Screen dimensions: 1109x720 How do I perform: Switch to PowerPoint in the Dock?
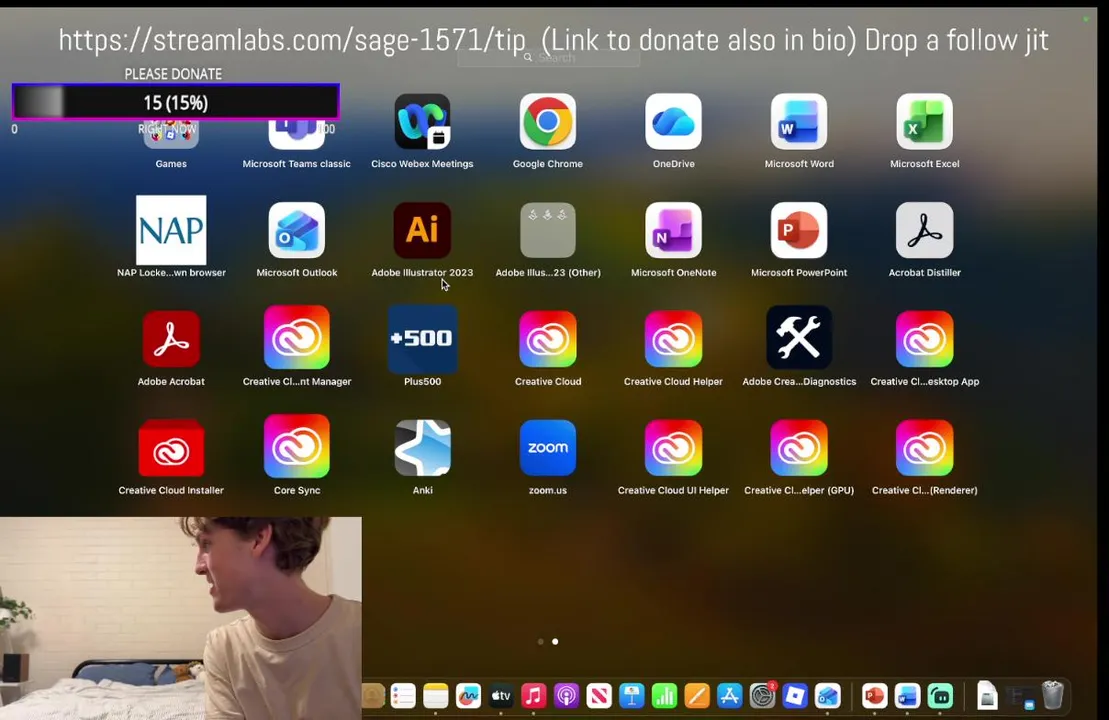coord(875,696)
